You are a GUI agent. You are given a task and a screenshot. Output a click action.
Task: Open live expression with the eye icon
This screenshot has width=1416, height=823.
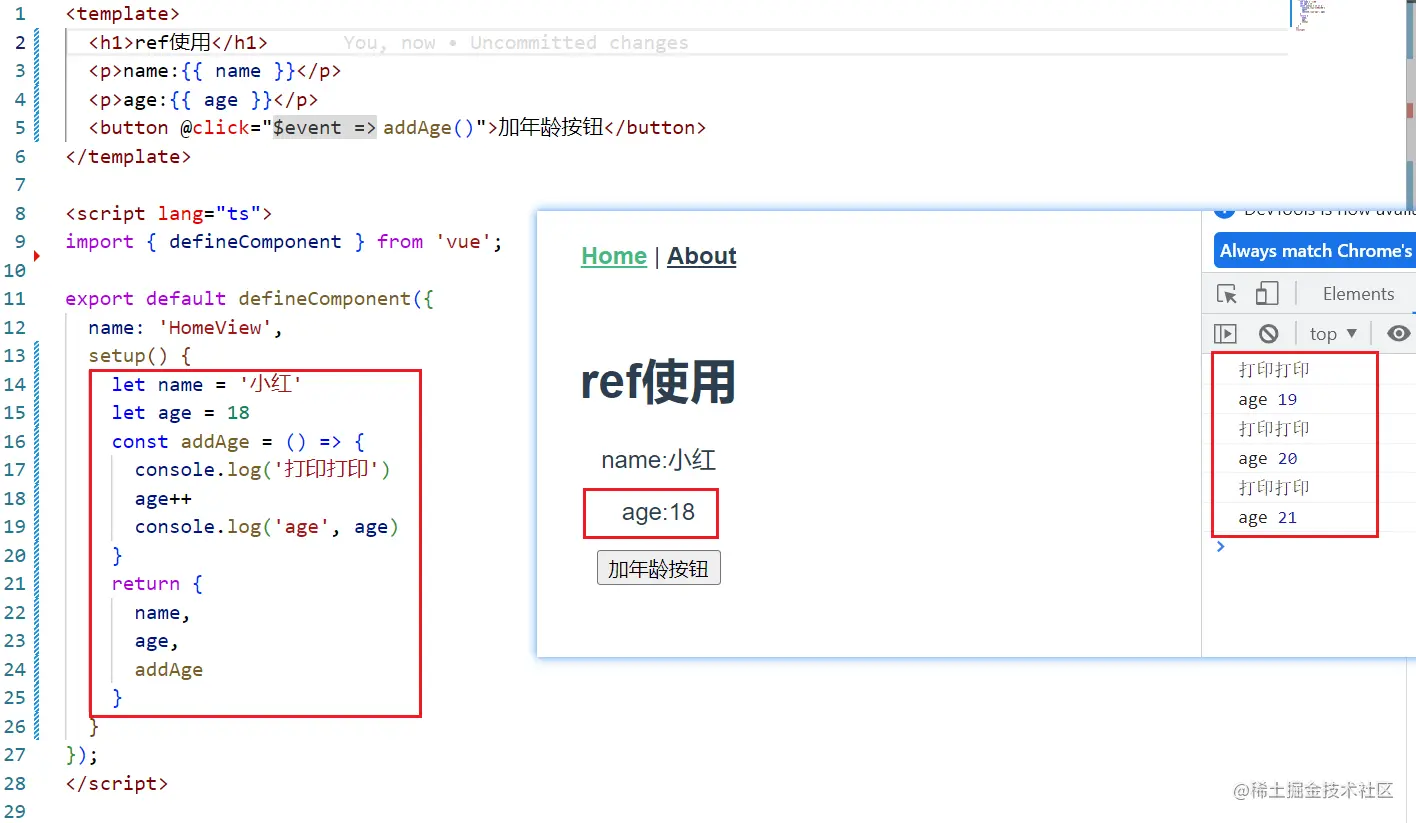(x=1399, y=334)
